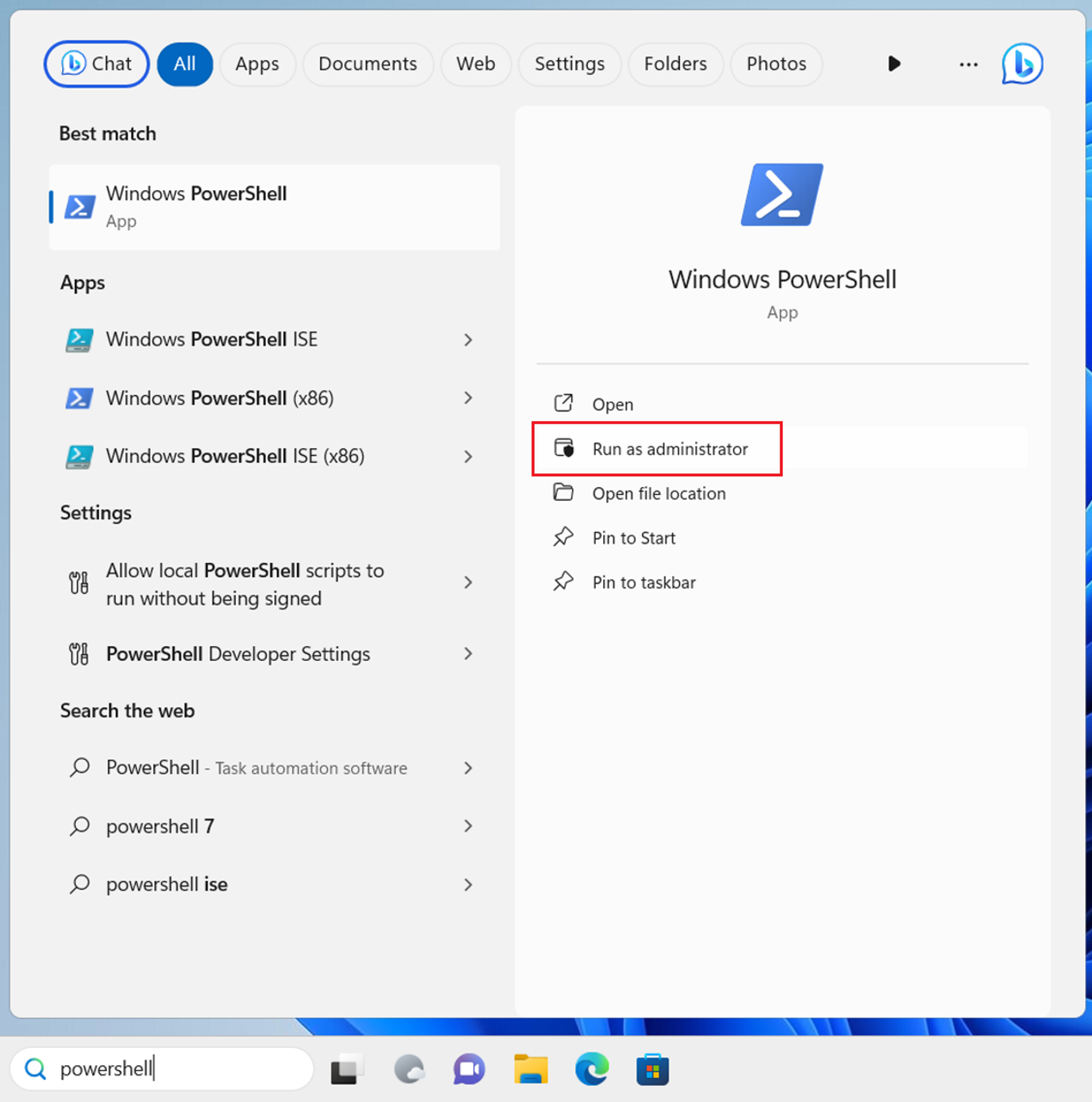1092x1102 pixels.
Task: Switch to the Apps filter tab
Action: pos(257,64)
